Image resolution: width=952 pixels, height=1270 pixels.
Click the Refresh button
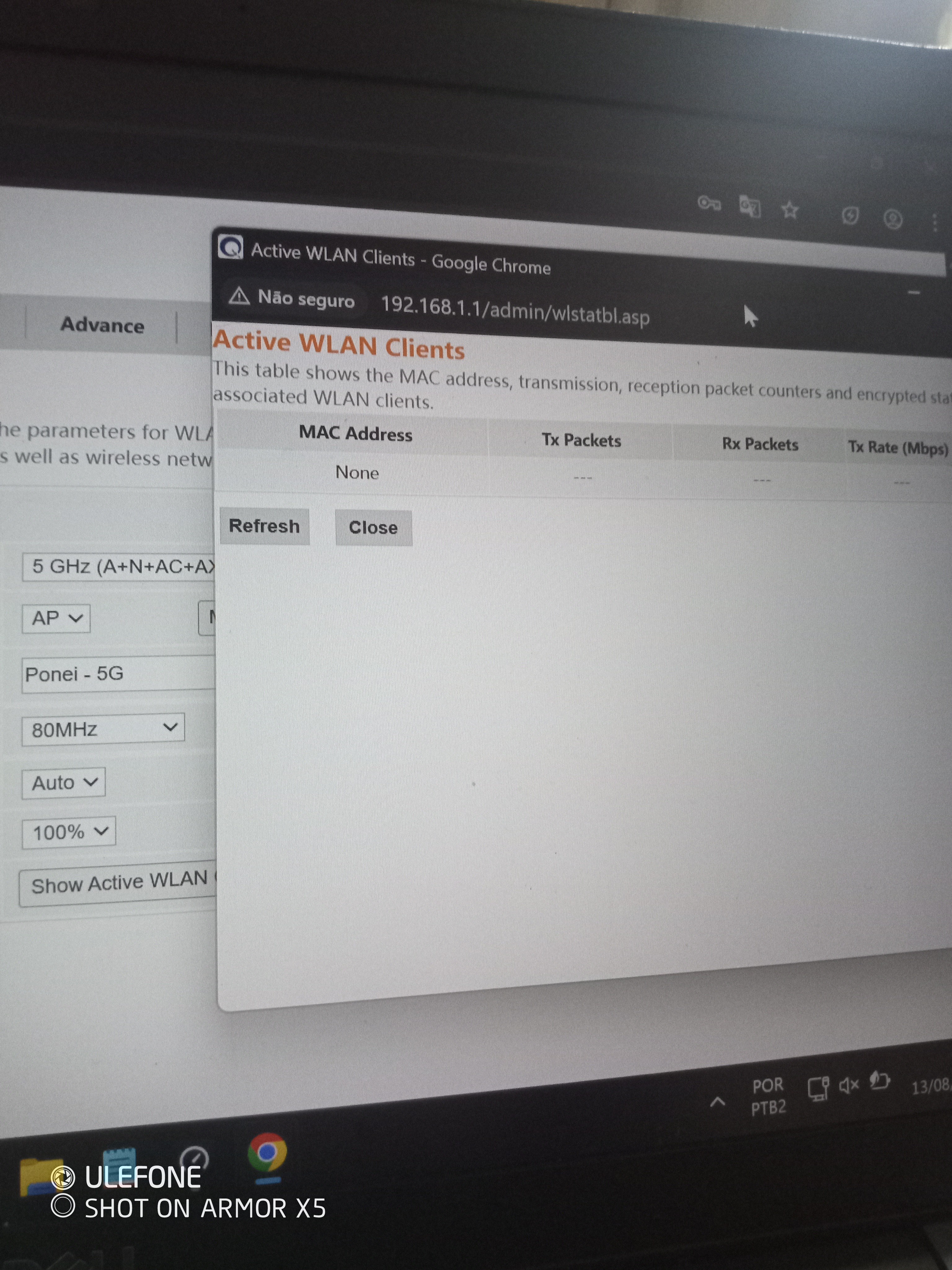(265, 526)
